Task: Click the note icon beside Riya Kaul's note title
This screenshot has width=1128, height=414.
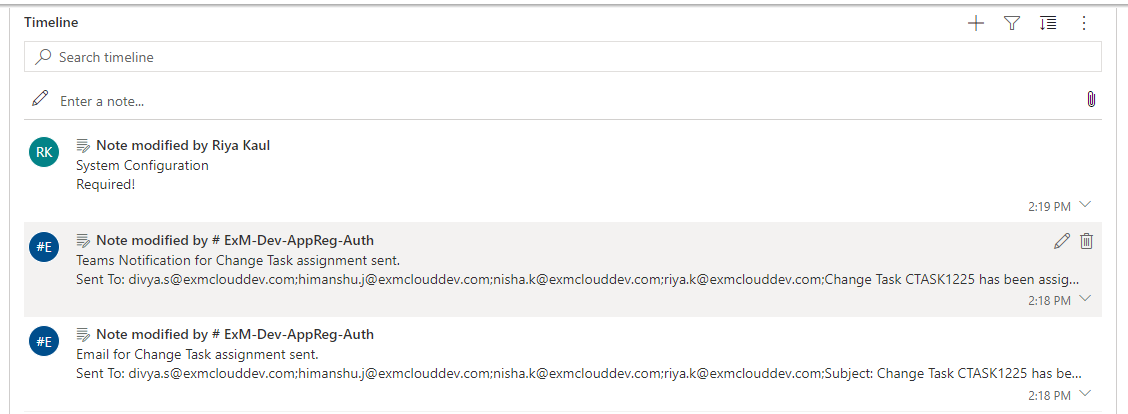Action: point(83,146)
